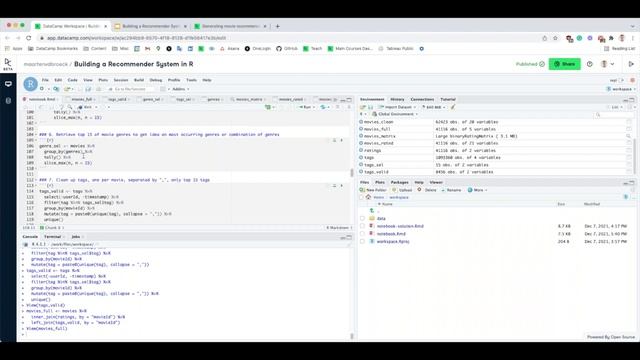Switch to the genres data tab
The width and height of the screenshot is (640, 360).
click(x=213, y=99)
